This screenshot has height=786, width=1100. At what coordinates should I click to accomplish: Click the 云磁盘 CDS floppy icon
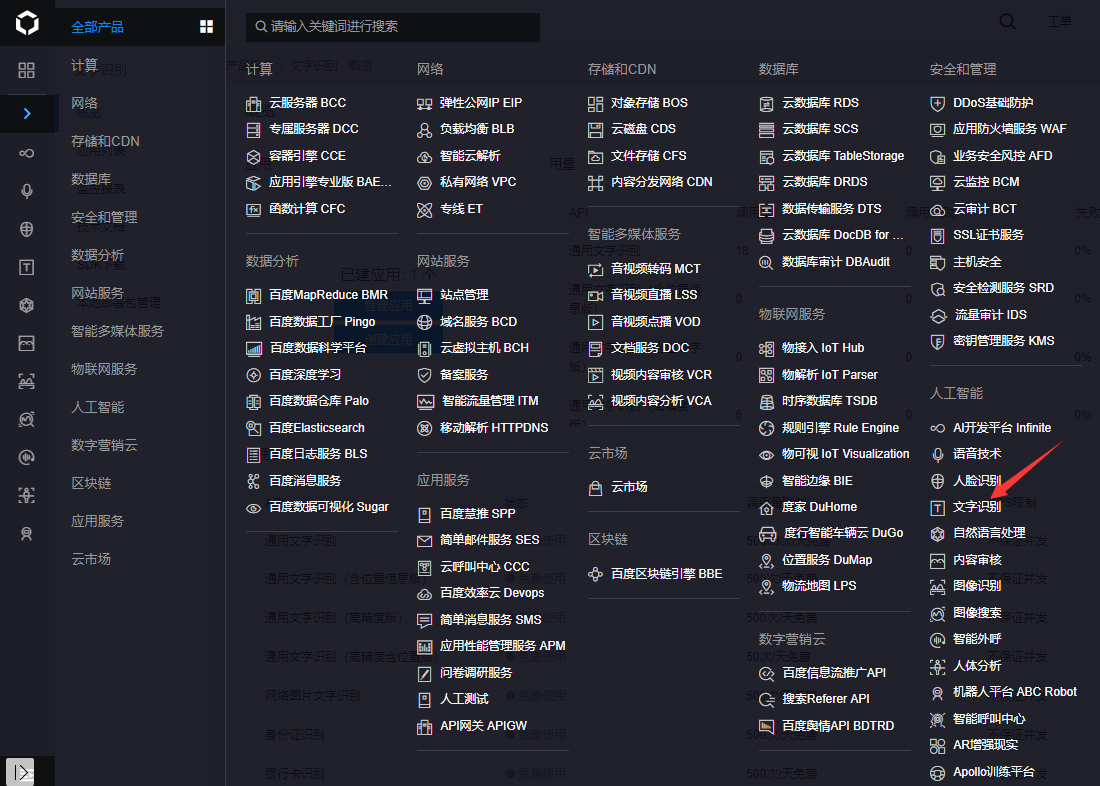pos(596,130)
